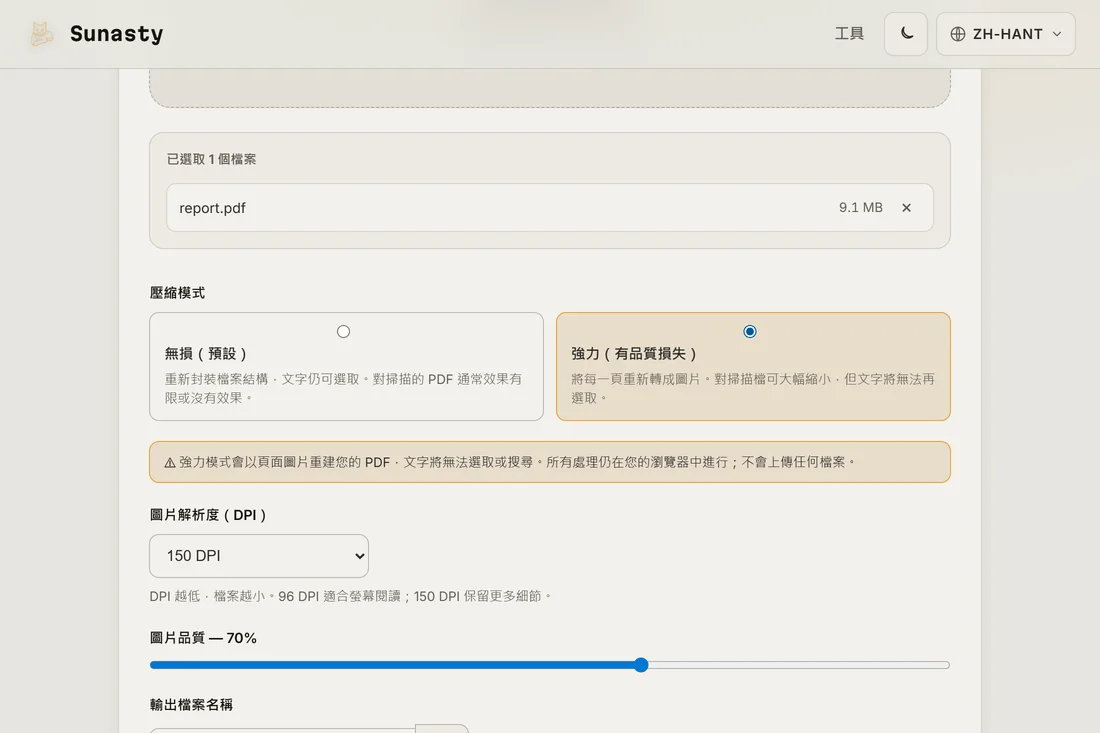
Task: Adjust the 圖片品質 slider handle
Action: click(x=640, y=665)
